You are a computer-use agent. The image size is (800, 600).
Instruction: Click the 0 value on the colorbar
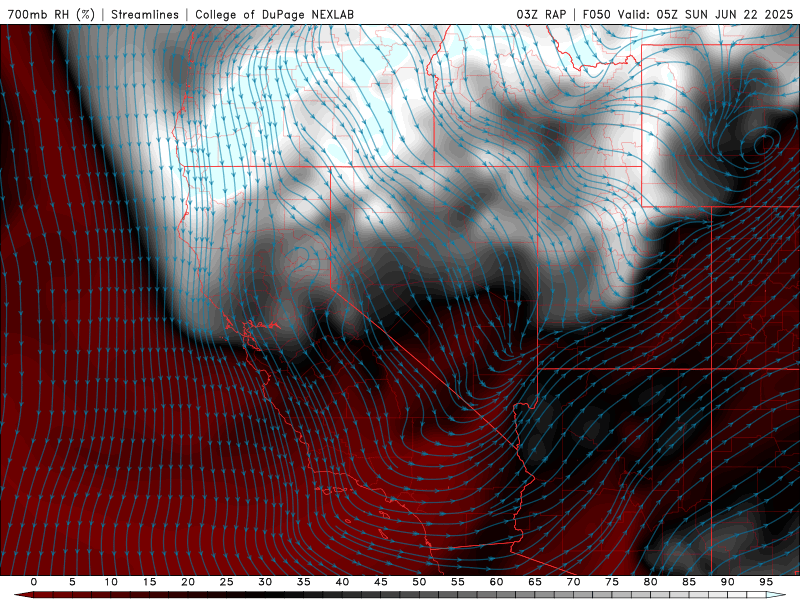pos(34,582)
